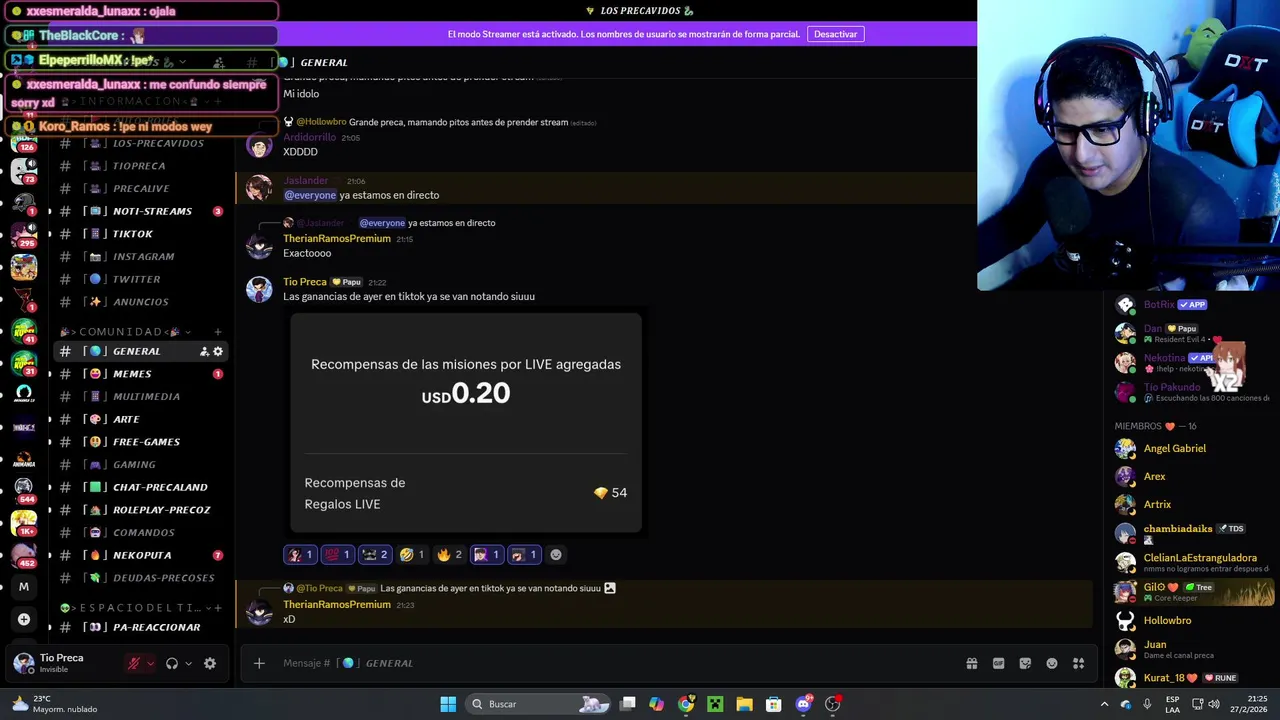
Task: Open the TIKTOK channel
Action: (x=141, y=234)
